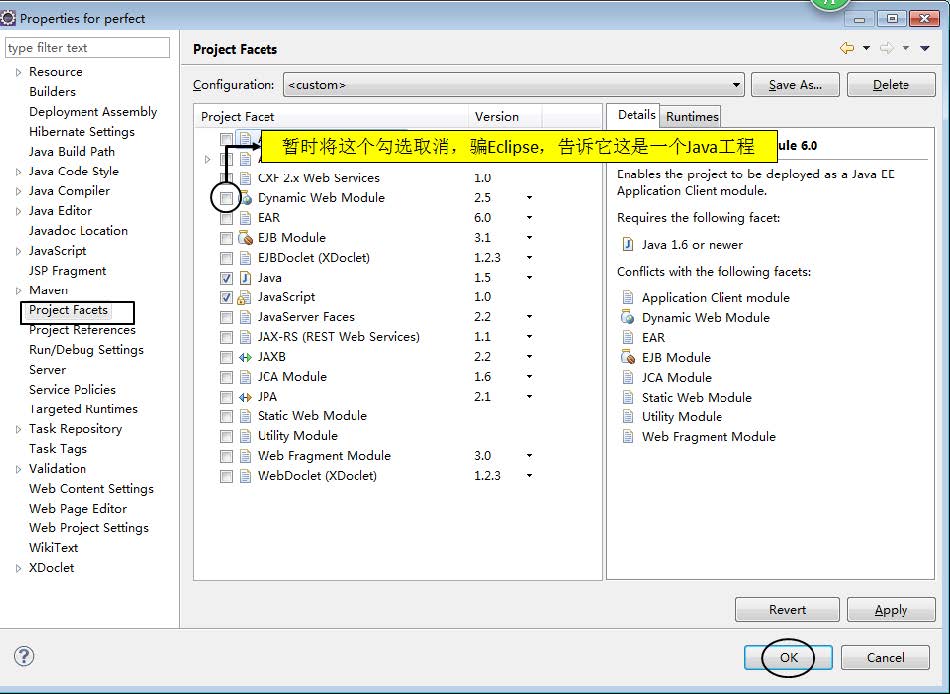Image resolution: width=950 pixels, height=694 pixels.
Task: Click the EJB Module facet icon
Action: tap(245, 238)
